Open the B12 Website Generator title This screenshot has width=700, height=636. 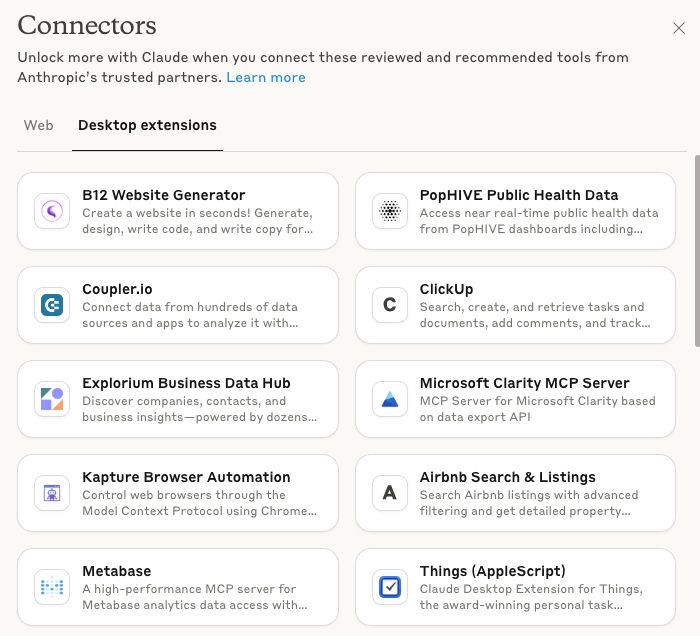pos(163,195)
